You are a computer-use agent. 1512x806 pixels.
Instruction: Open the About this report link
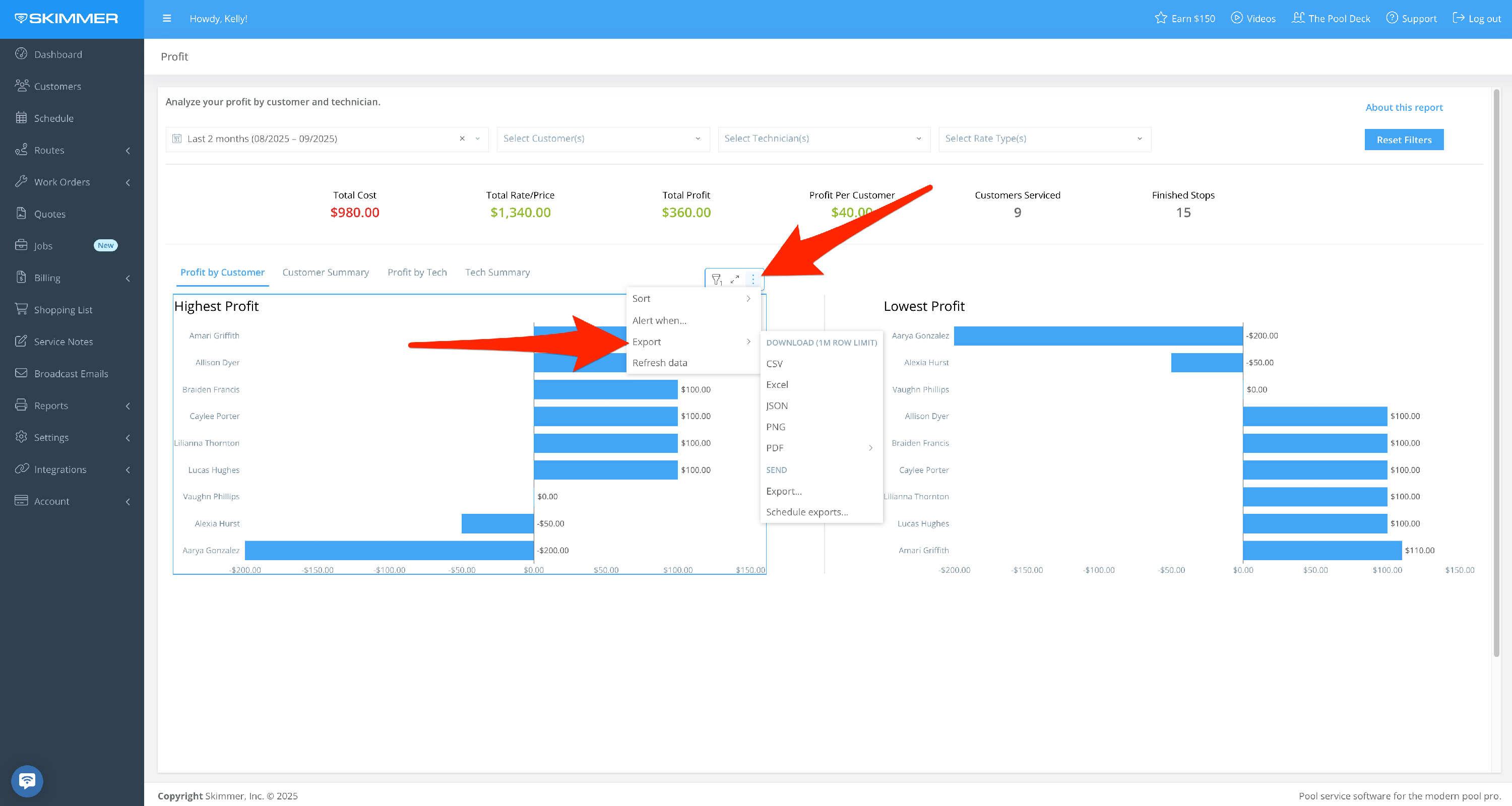click(x=1404, y=107)
